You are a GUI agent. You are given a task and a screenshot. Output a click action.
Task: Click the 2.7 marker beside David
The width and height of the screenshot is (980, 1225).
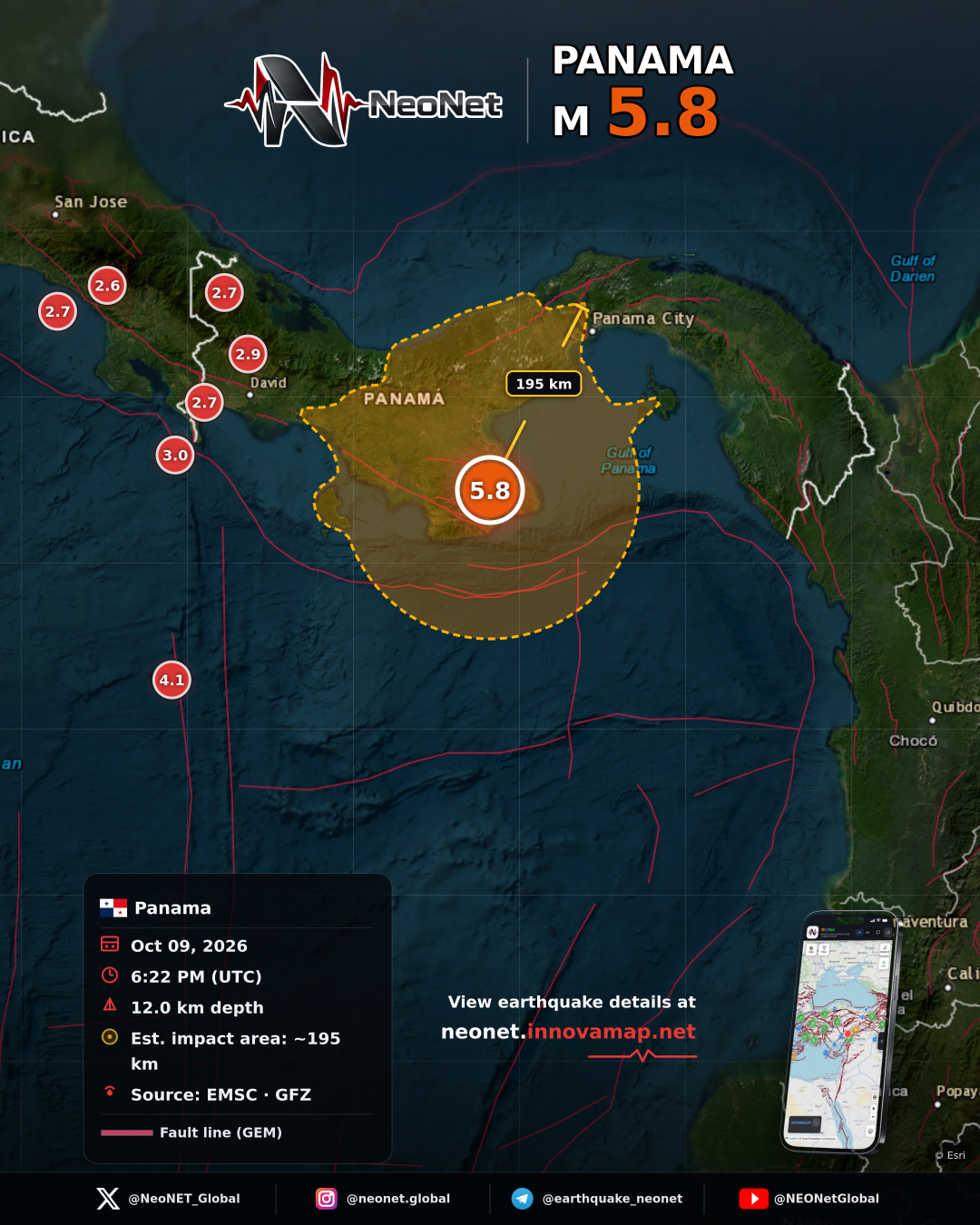click(204, 402)
